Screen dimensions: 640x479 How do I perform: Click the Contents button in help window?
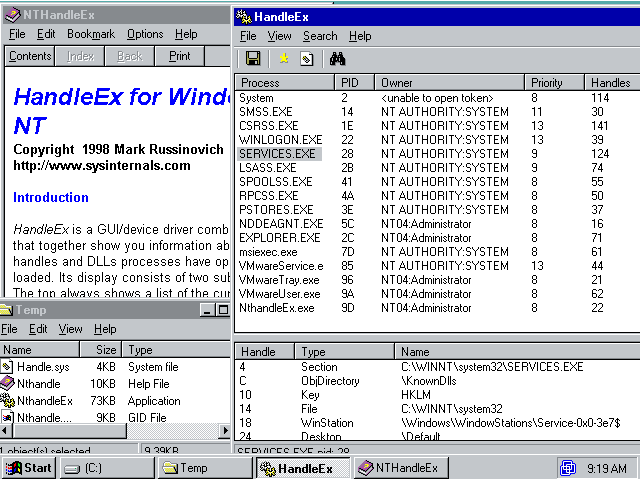point(30,56)
